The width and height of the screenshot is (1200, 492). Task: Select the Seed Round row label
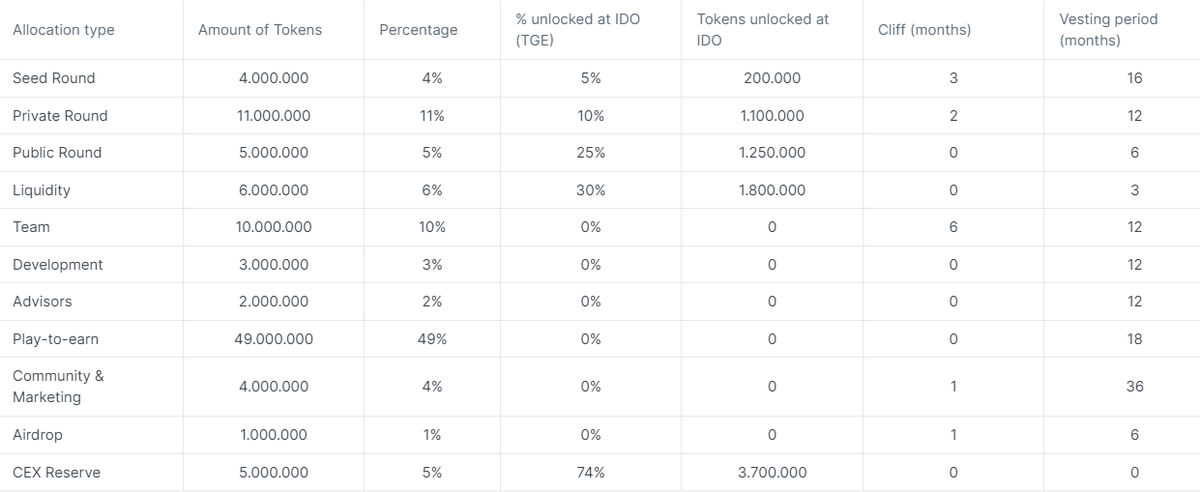(54, 78)
